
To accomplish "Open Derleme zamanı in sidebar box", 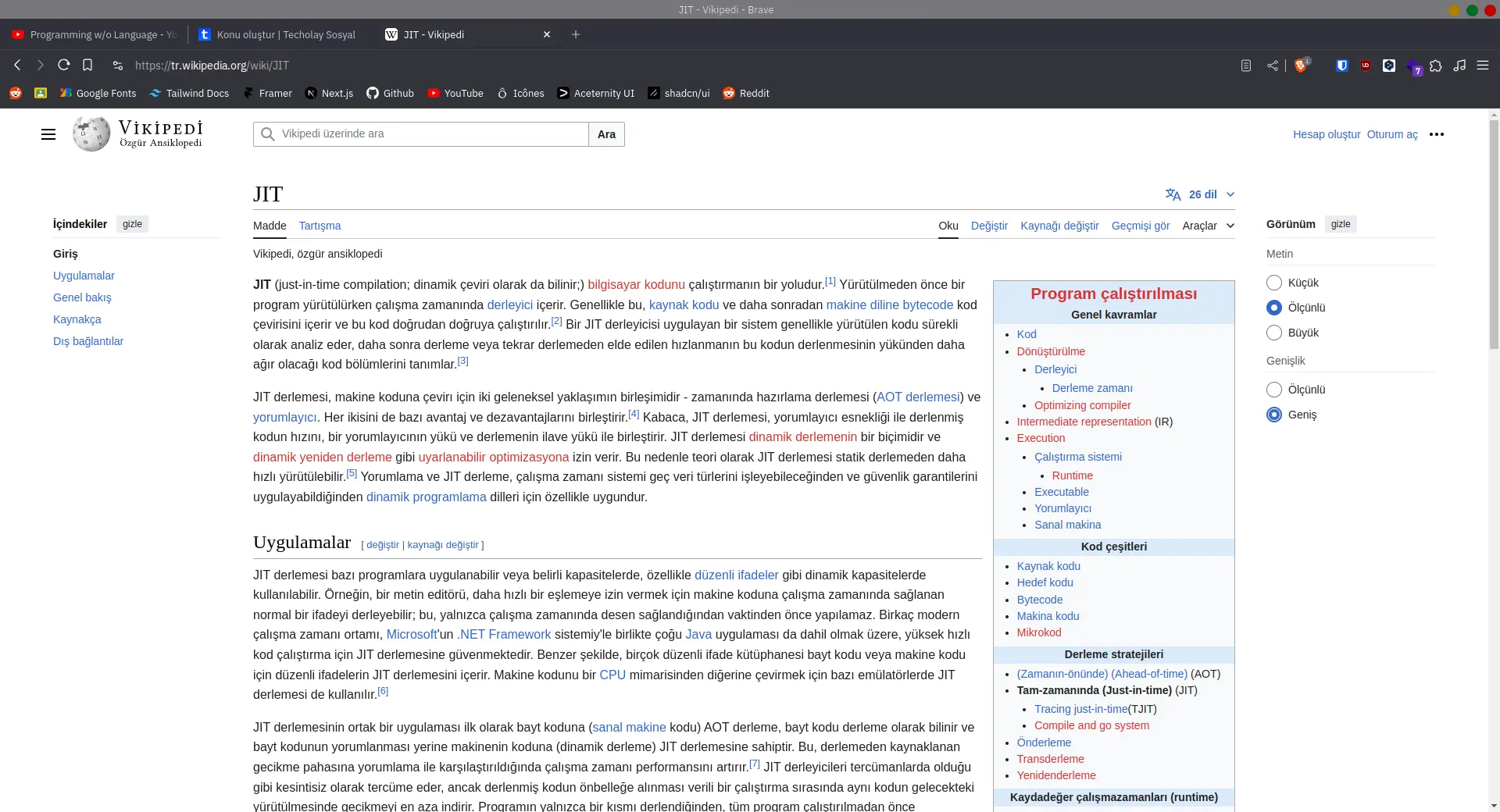I will tap(1092, 388).
